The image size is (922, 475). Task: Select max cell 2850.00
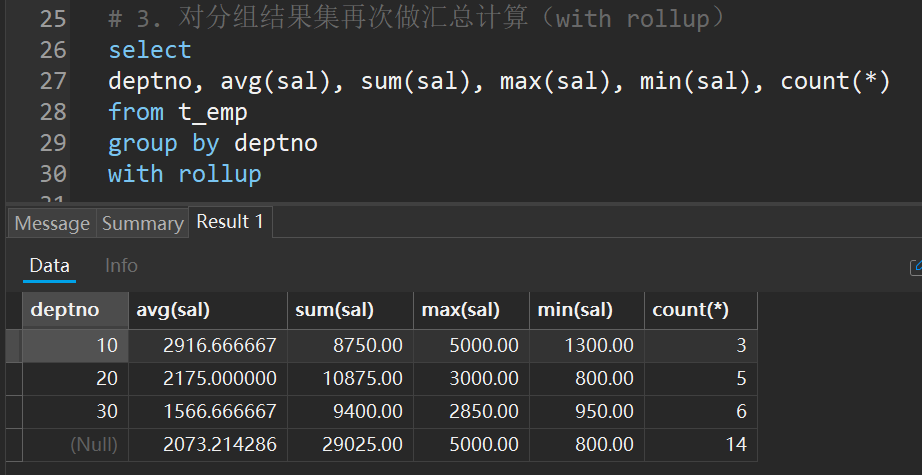[472, 411]
